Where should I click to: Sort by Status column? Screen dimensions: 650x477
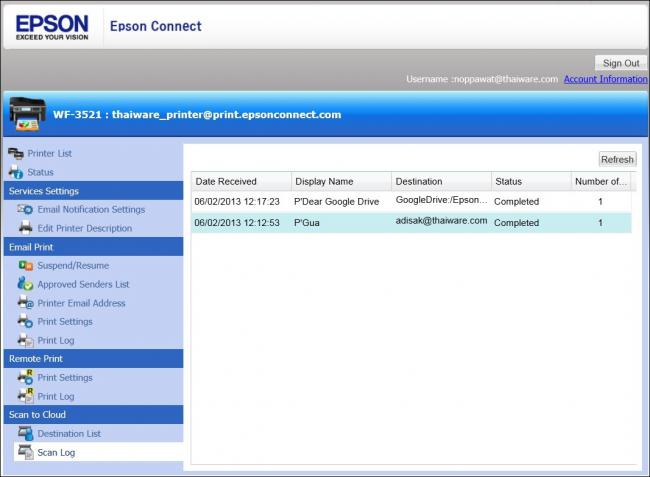(531, 182)
